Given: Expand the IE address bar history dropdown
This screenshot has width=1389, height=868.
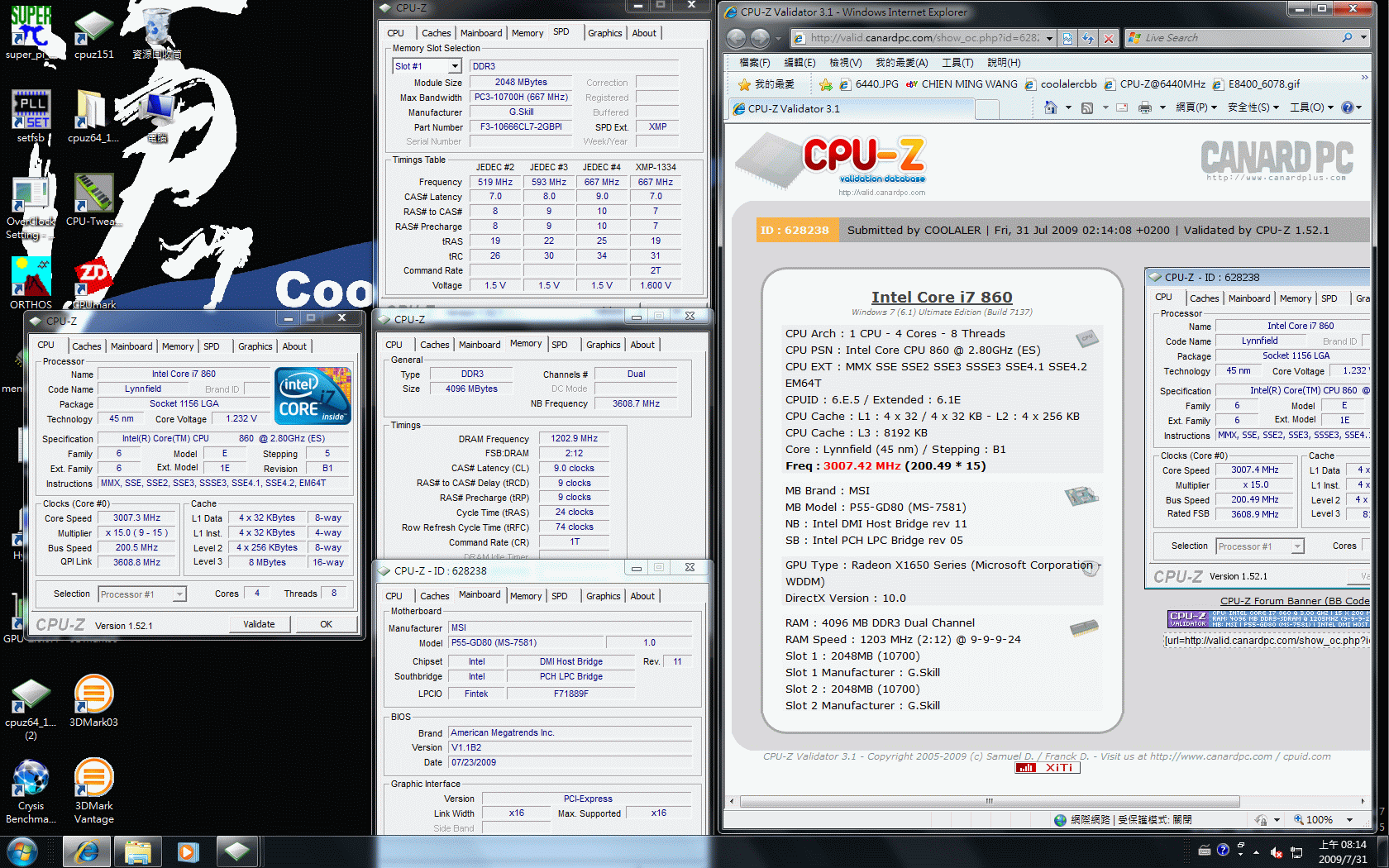Looking at the screenshot, I should click(1049, 38).
